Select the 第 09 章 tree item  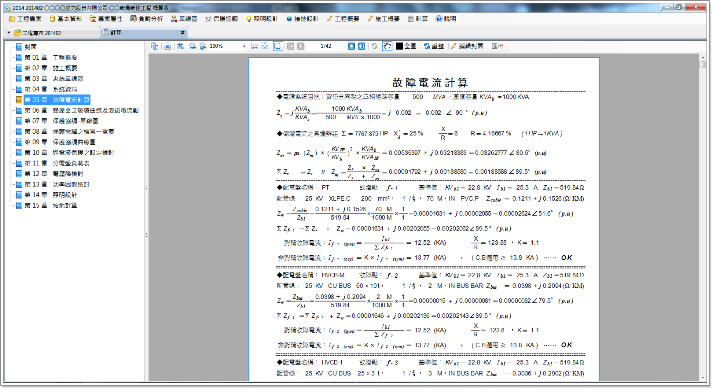pyautogui.click(x=60, y=142)
